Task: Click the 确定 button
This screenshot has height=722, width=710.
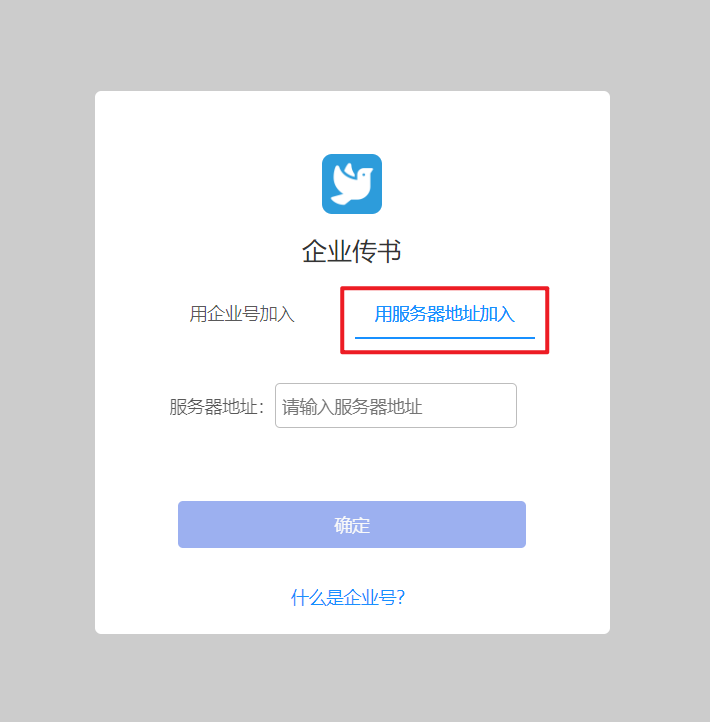Action: click(x=352, y=524)
